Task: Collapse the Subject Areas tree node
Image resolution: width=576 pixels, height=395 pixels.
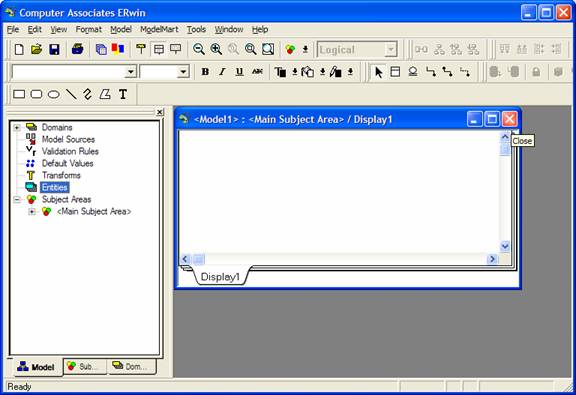Action: pos(17,200)
